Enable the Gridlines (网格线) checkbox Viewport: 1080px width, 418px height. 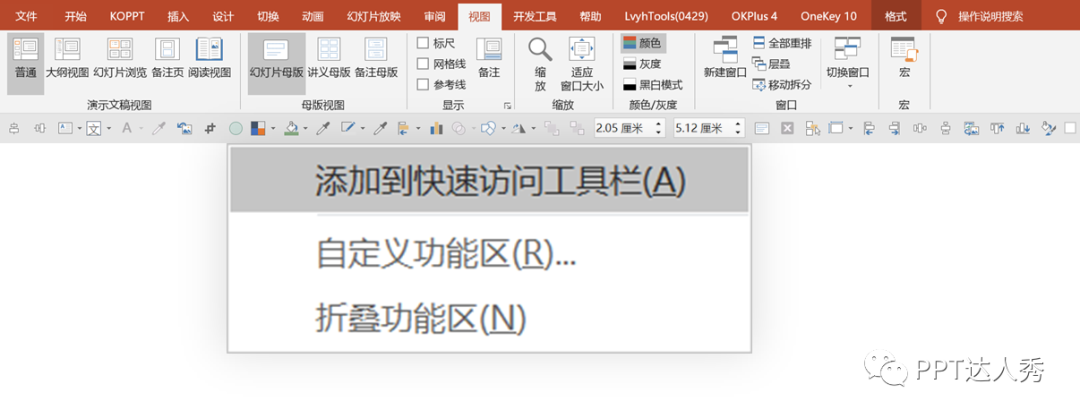tap(423, 63)
